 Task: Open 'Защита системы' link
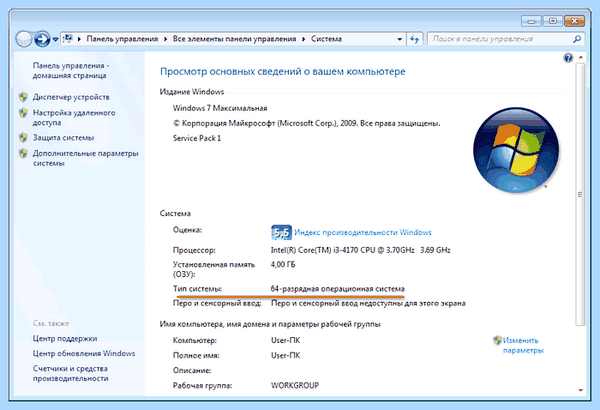click(64, 137)
